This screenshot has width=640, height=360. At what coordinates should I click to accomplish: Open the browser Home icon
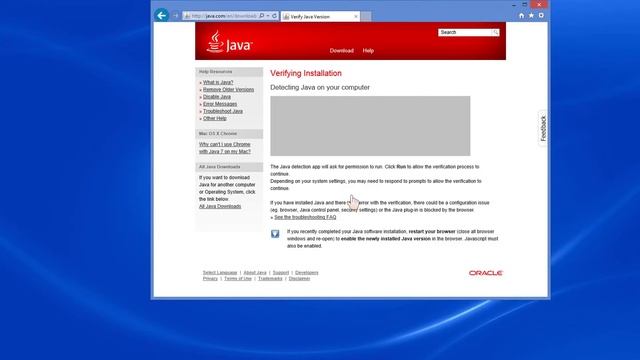[x=522, y=16]
